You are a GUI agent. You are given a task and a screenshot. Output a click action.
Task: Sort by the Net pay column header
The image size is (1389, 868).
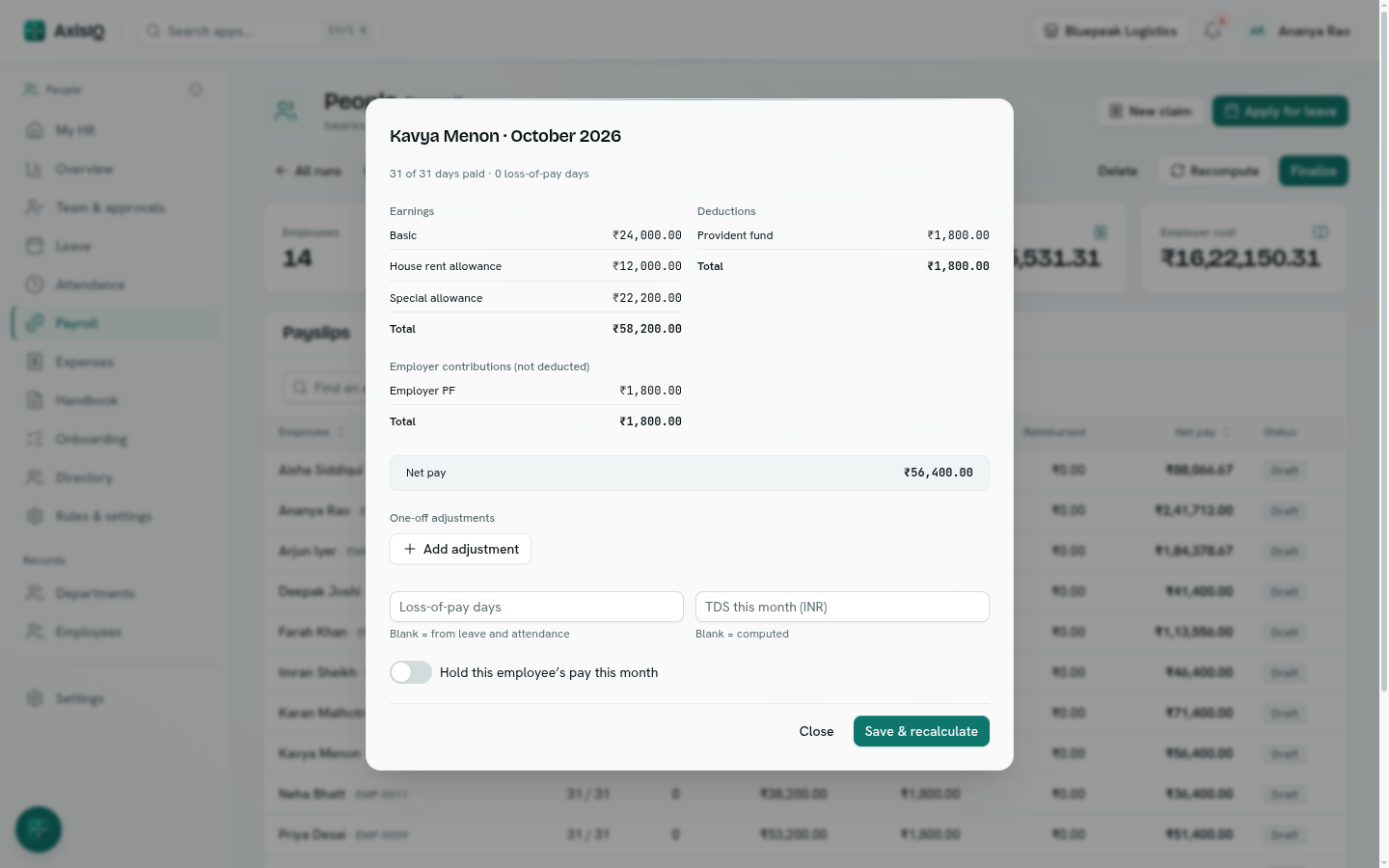[x=1202, y=432]
